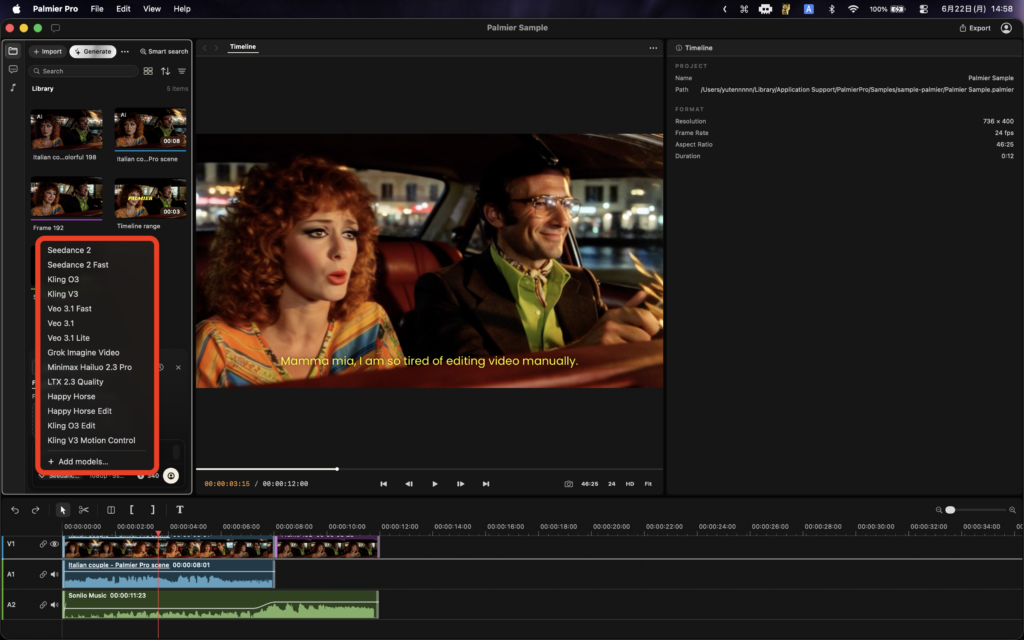The image size is (1024, 640).
Task: Redo the last timeline action
Action: point(35,509)
